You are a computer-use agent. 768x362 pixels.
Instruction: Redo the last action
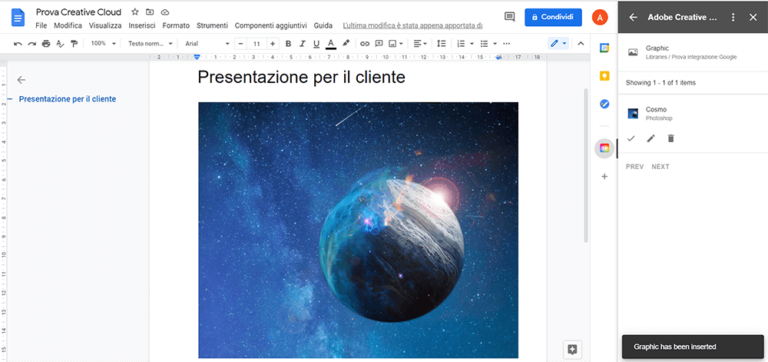coord(32,44)
